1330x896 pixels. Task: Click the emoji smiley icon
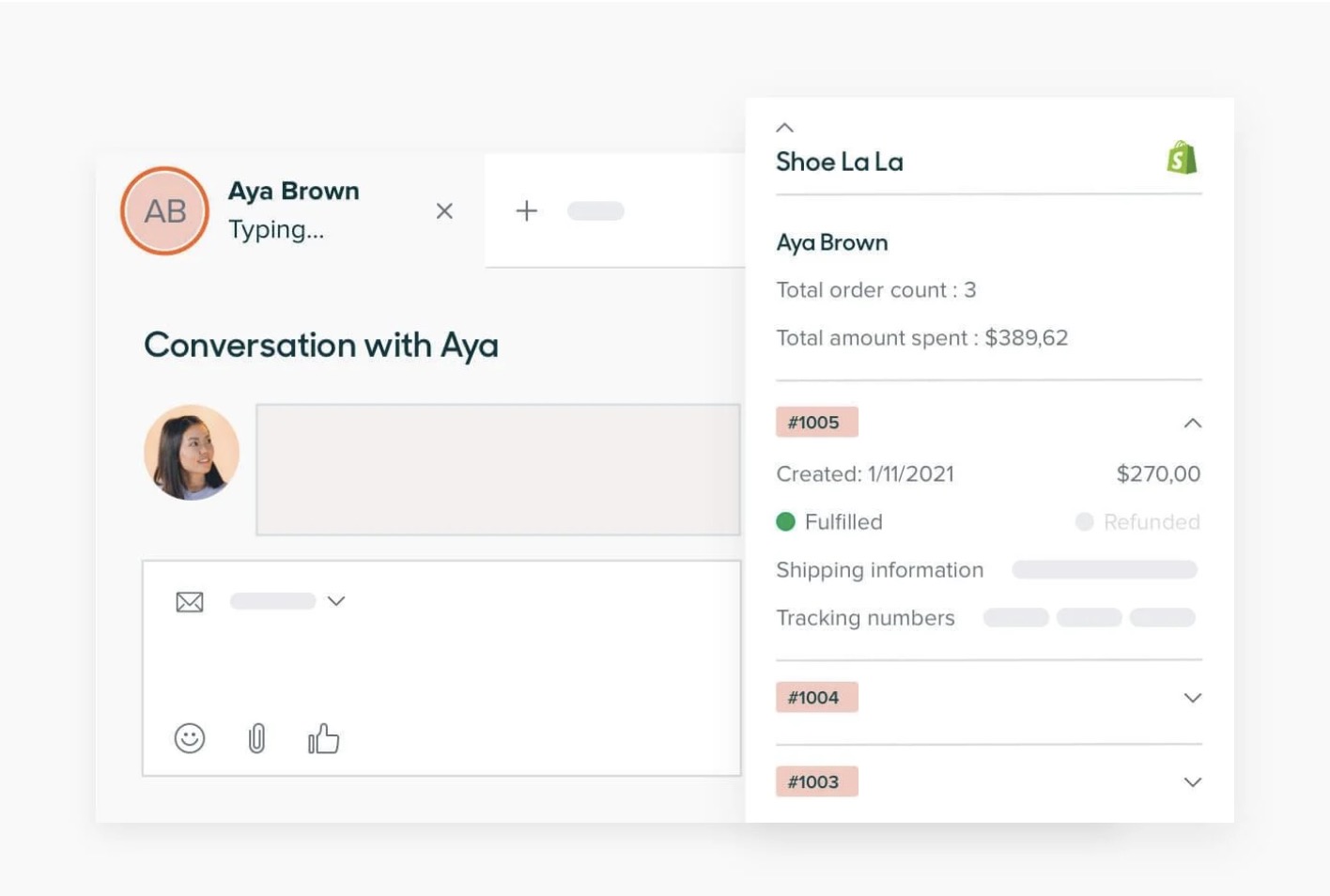pos(190,738)
